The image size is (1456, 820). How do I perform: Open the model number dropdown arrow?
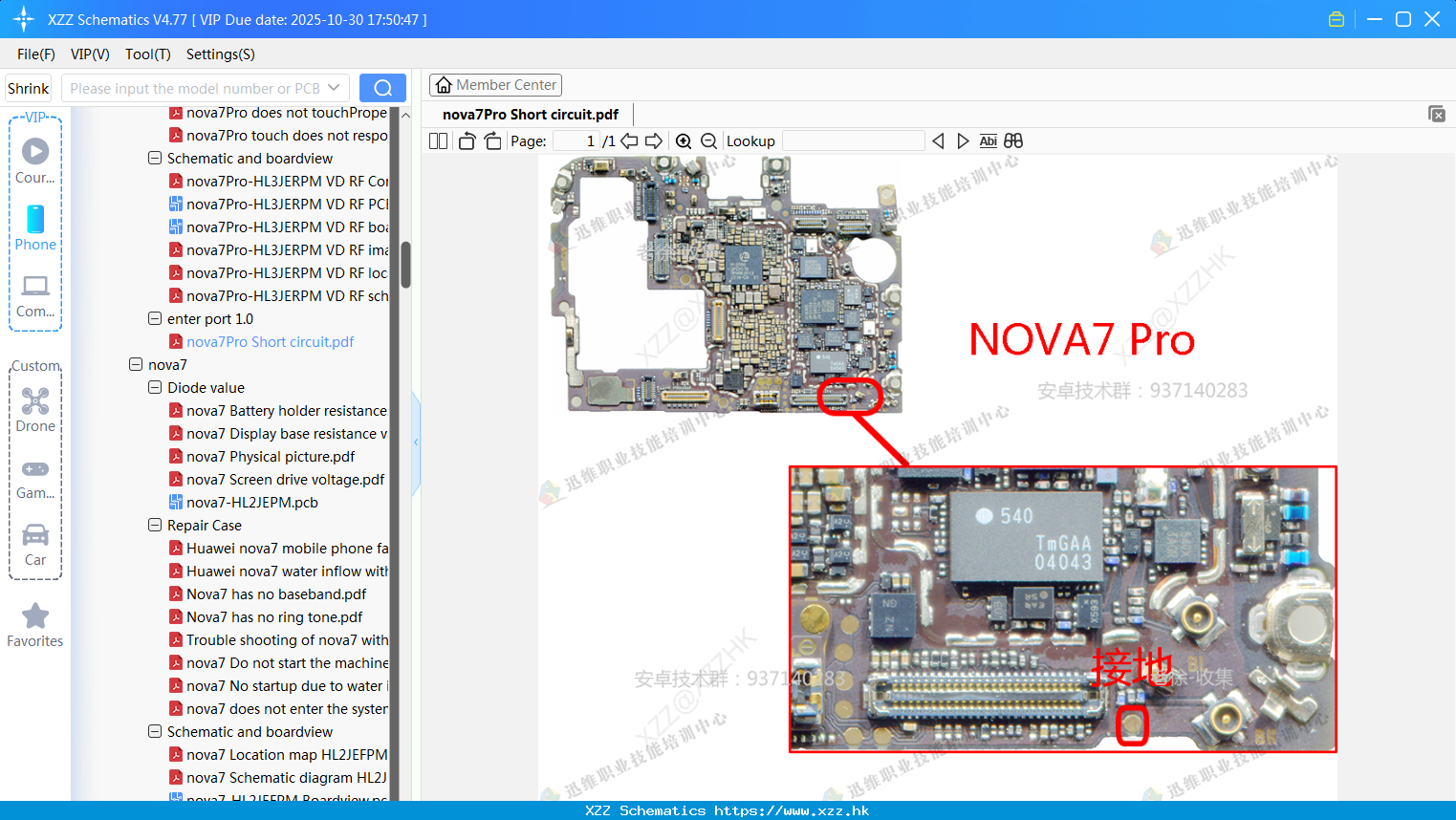334,88
